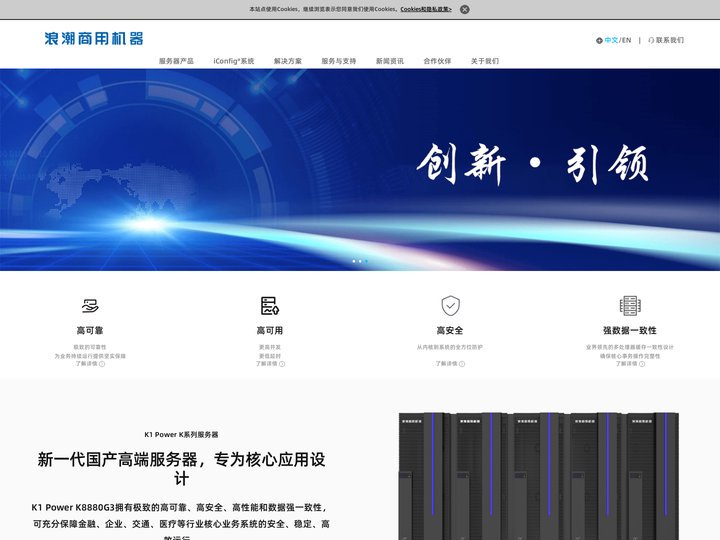Close the cookie notice banner
The height and width of the screenshot is (540, 720).
point(465,9)
